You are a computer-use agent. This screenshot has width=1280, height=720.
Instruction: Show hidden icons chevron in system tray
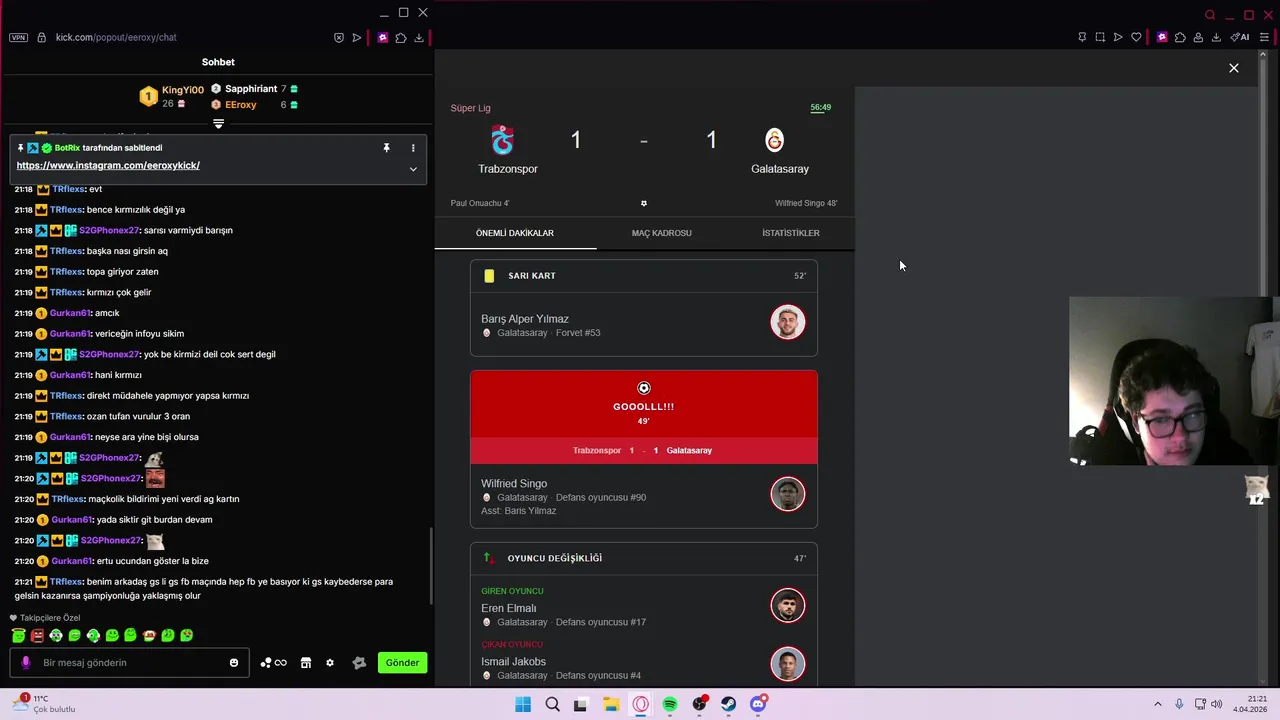pyautogui.click(x=1158, y=704)
